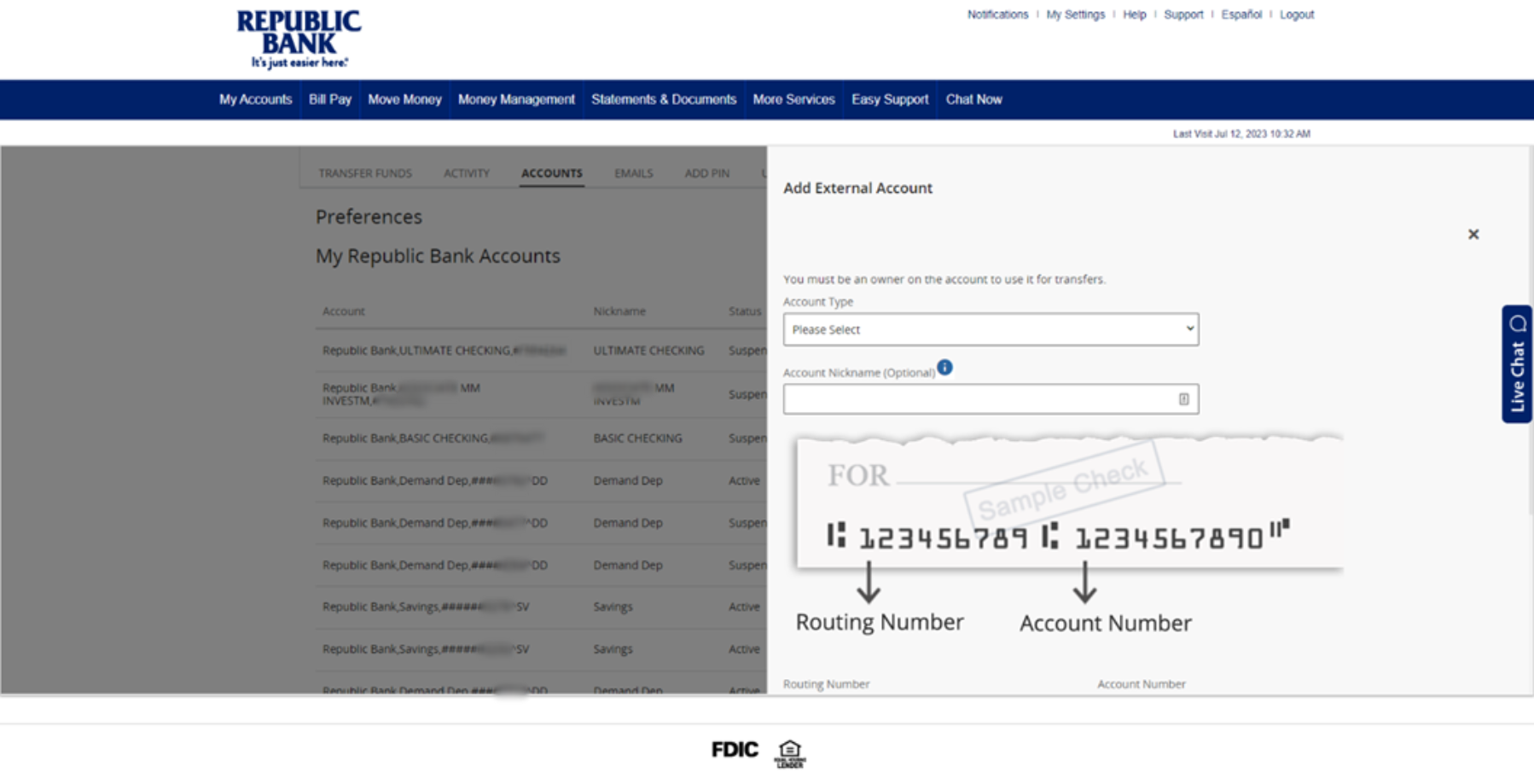Click the sample check image
This screenshot has height=784, width=1534.
tap(1070, 535)
